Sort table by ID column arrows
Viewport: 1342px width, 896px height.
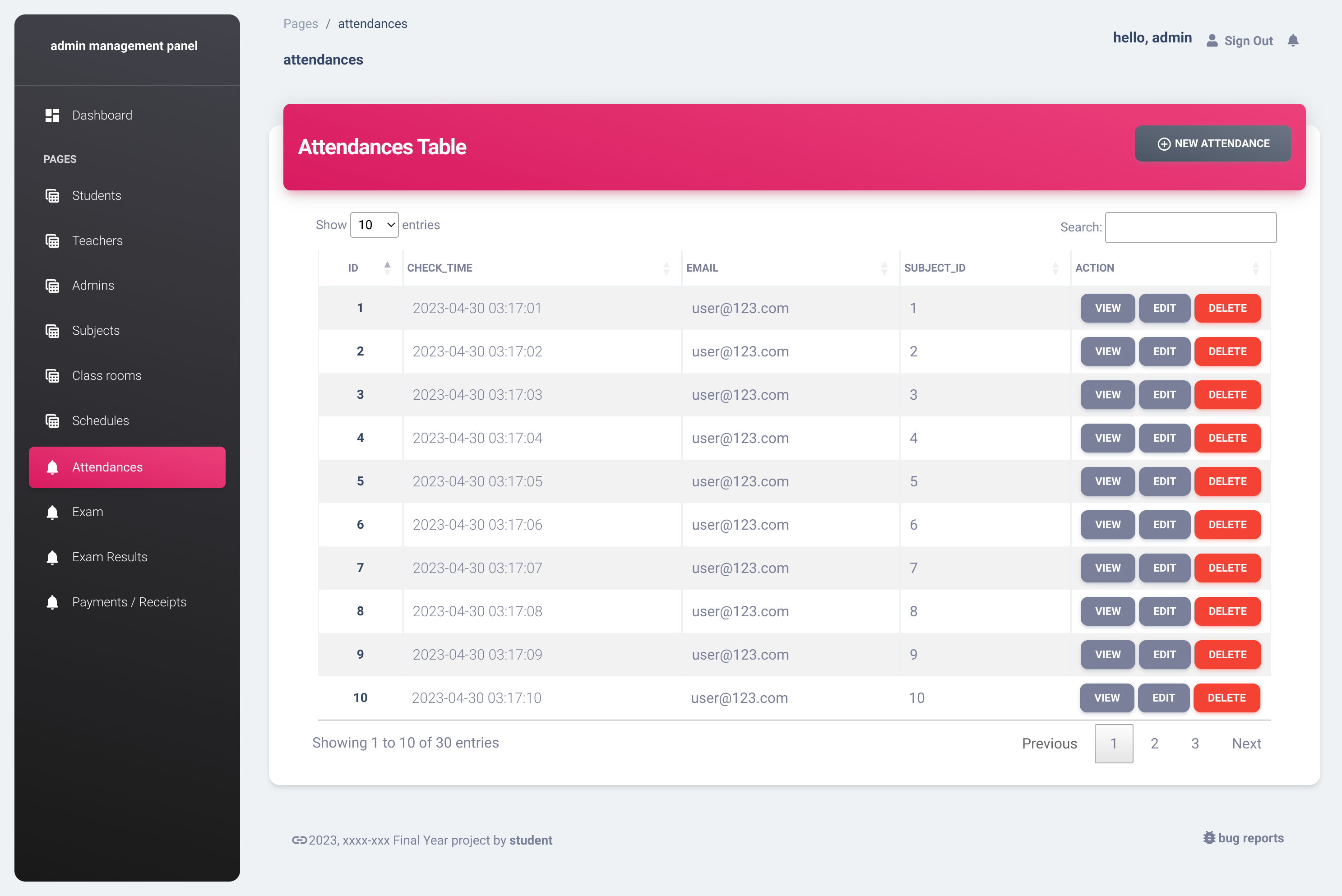[387, 268]
